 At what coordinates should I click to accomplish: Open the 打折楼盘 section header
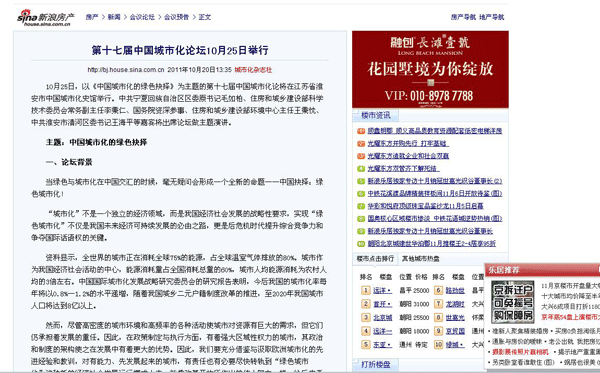[375, 364]
